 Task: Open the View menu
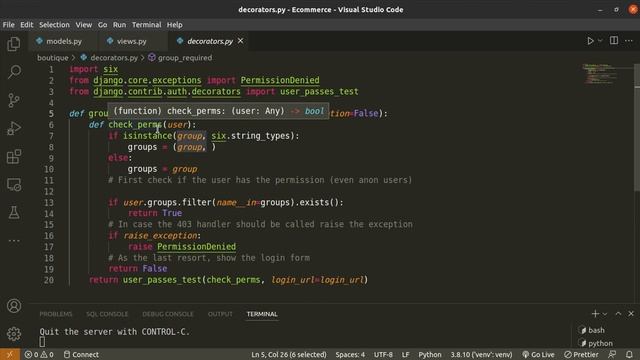[x=84, y=24]
